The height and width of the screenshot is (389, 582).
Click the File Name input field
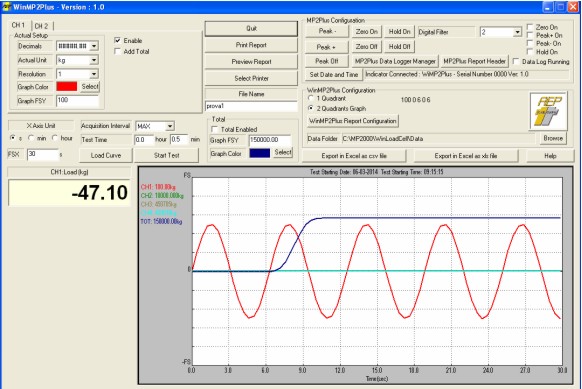click(251, 106)
